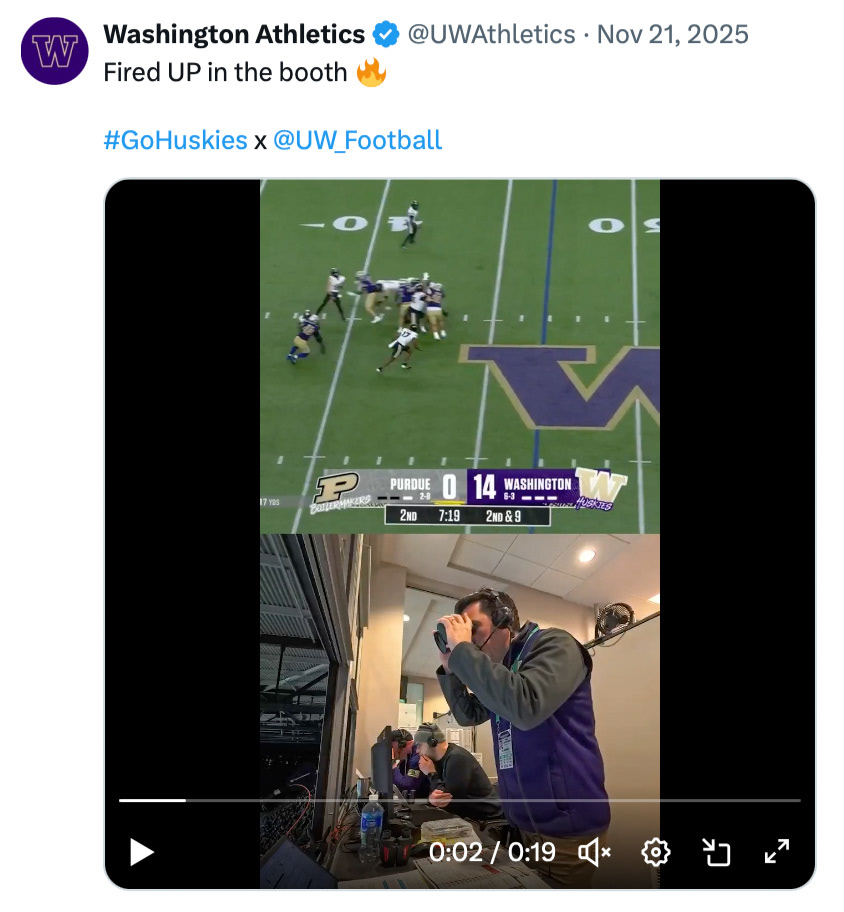Seek using the video progress bar

coord(460,800)
